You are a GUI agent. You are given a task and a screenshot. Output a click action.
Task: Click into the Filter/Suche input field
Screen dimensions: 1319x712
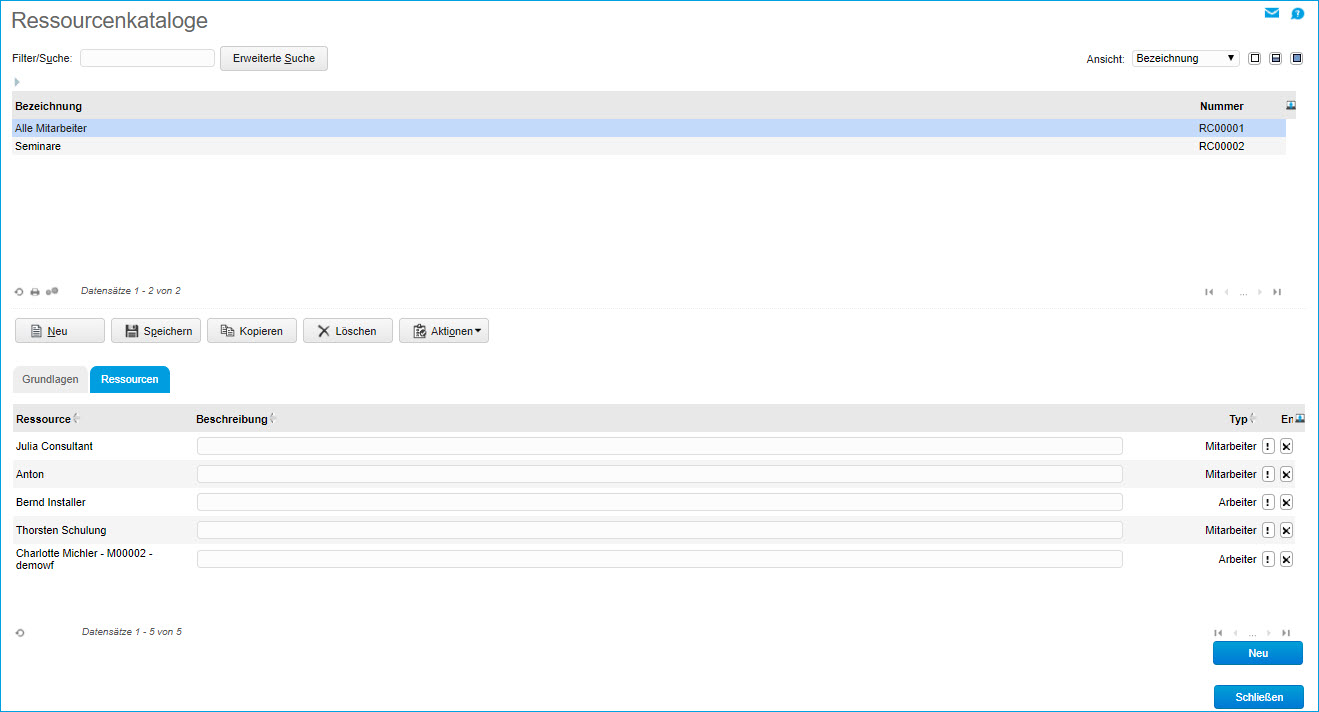click(x=148, y=58)
